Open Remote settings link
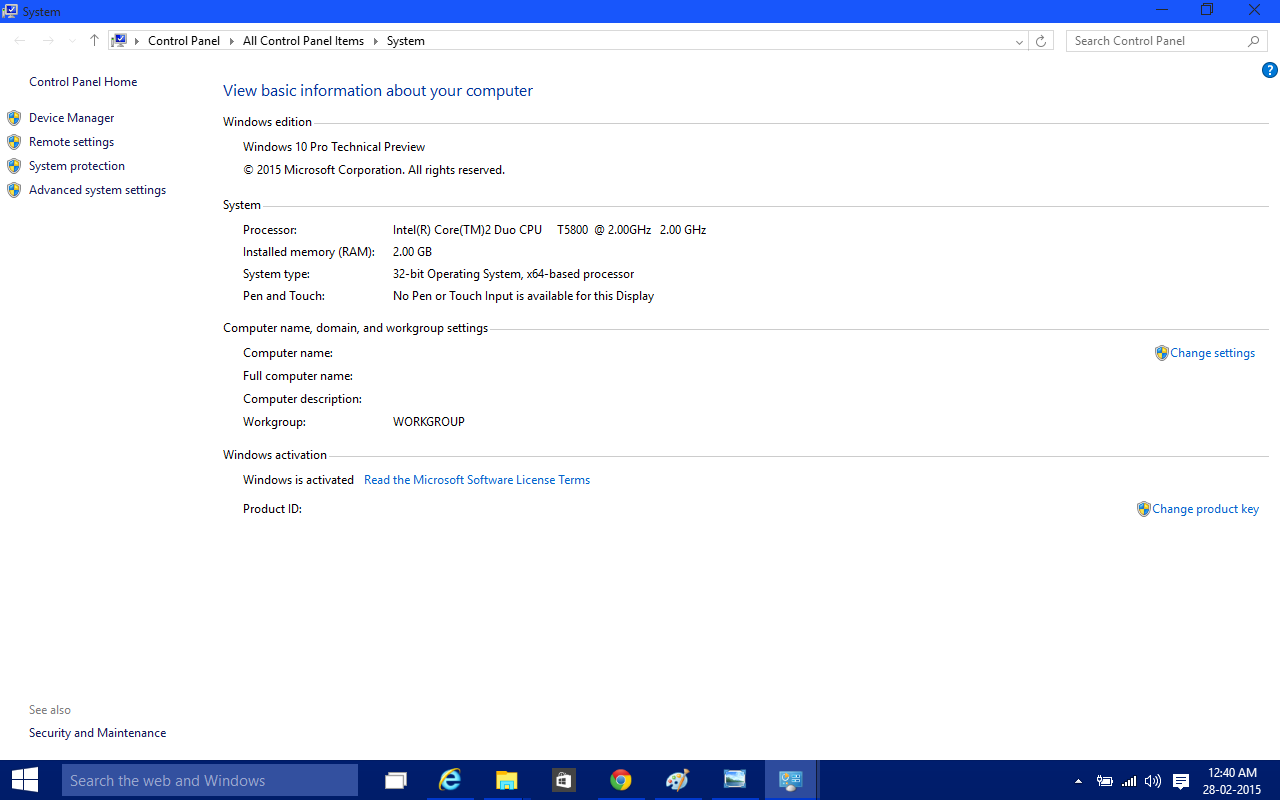1280x800 pixels. 71,142
